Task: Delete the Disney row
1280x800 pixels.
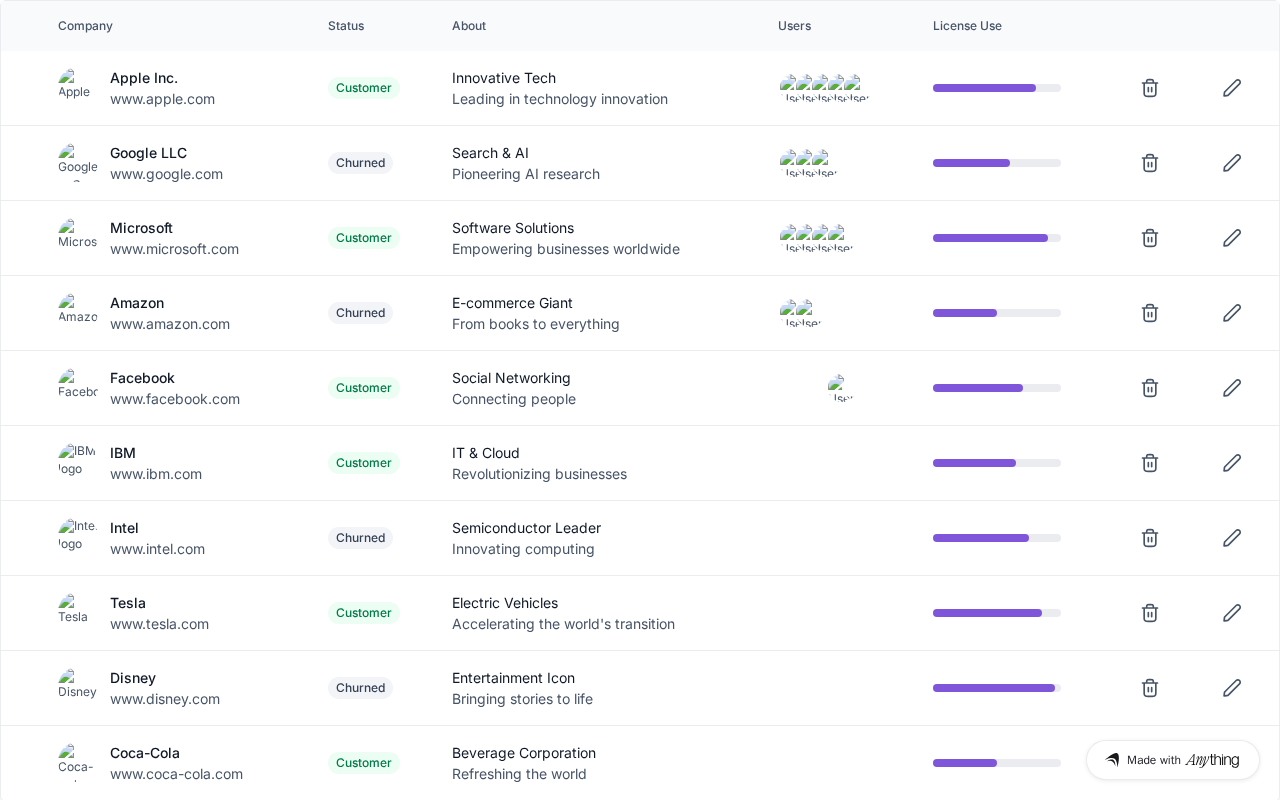Action: click(x=1150, y=688)
